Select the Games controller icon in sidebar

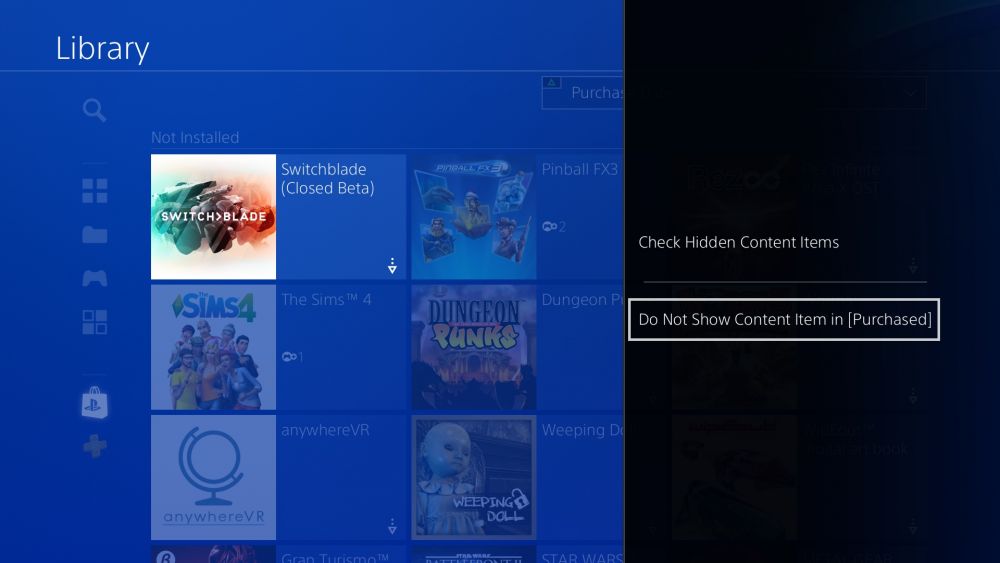[94, 278]
